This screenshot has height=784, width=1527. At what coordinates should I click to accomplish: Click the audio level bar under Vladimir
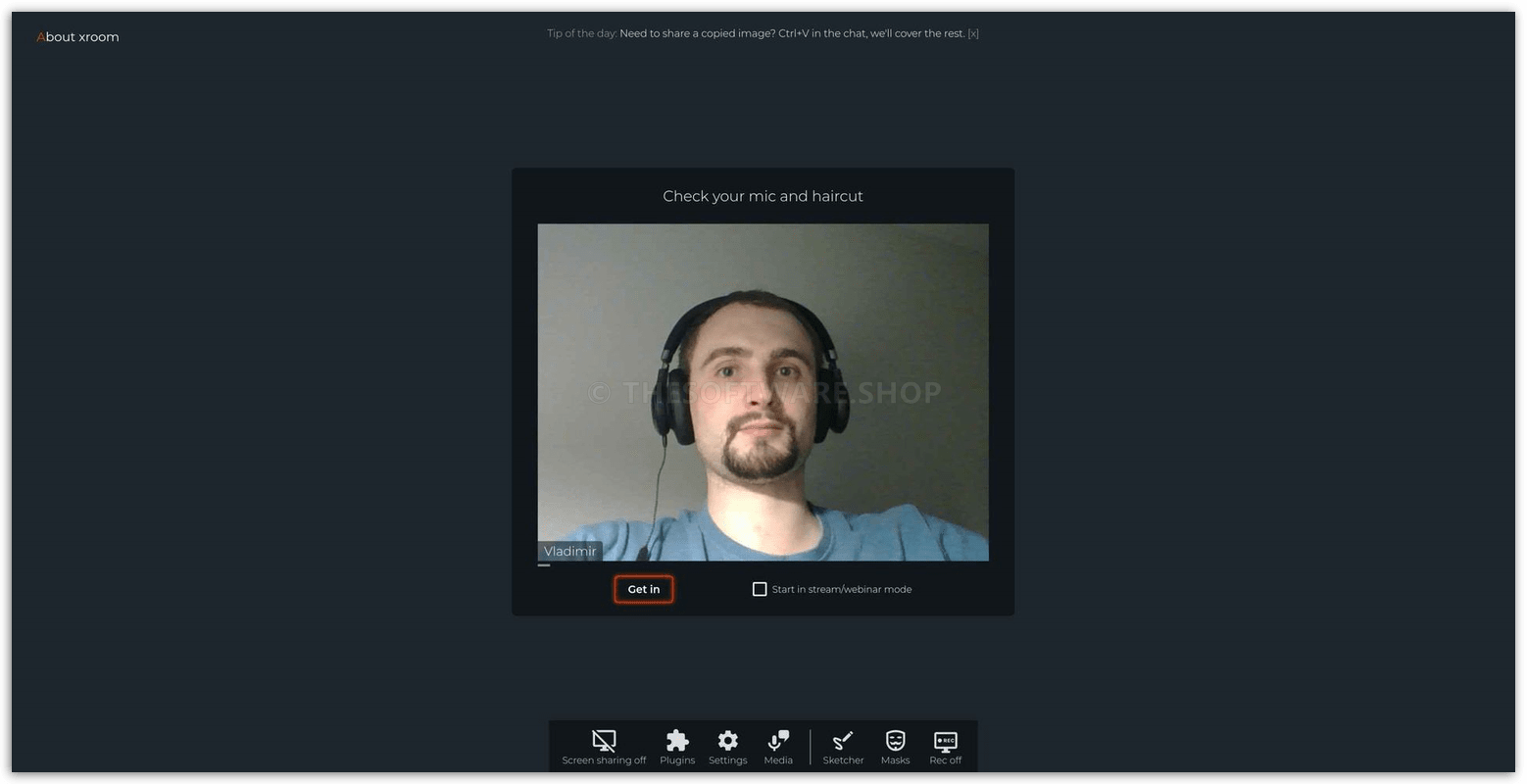[x=545, y=563]
